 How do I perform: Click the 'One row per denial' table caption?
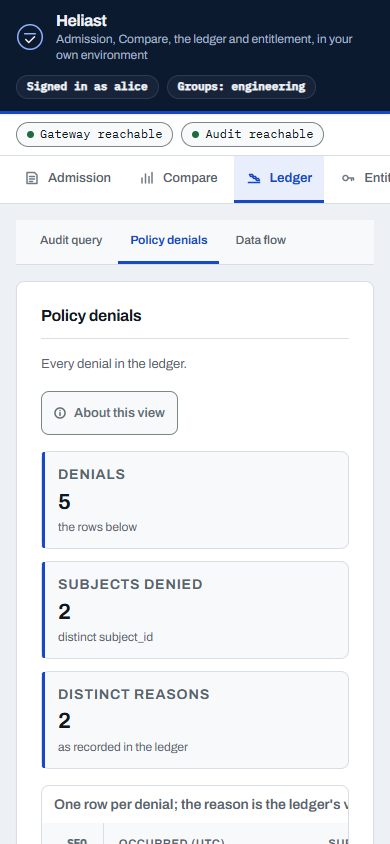[x=201, y=805]
